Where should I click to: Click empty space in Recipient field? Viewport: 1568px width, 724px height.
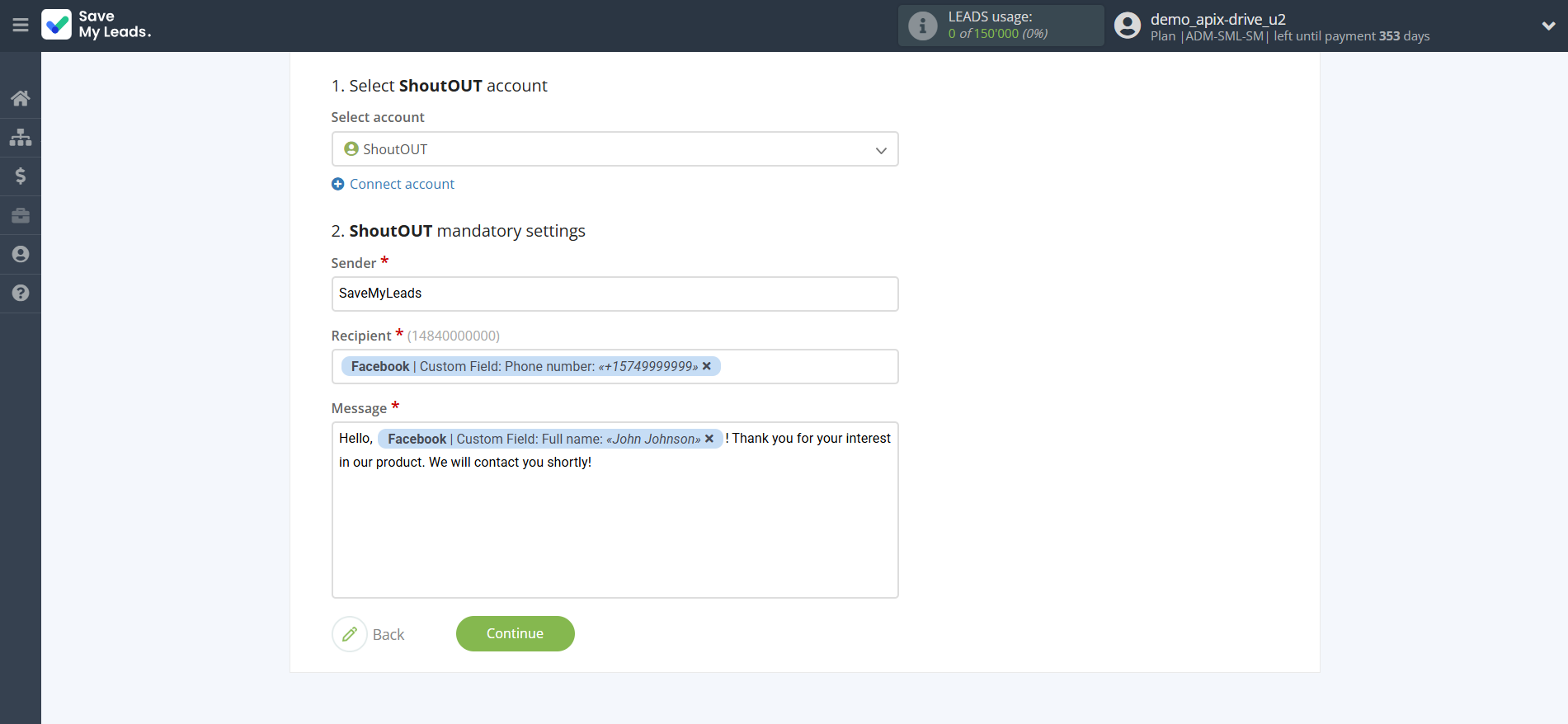point(808,367)
